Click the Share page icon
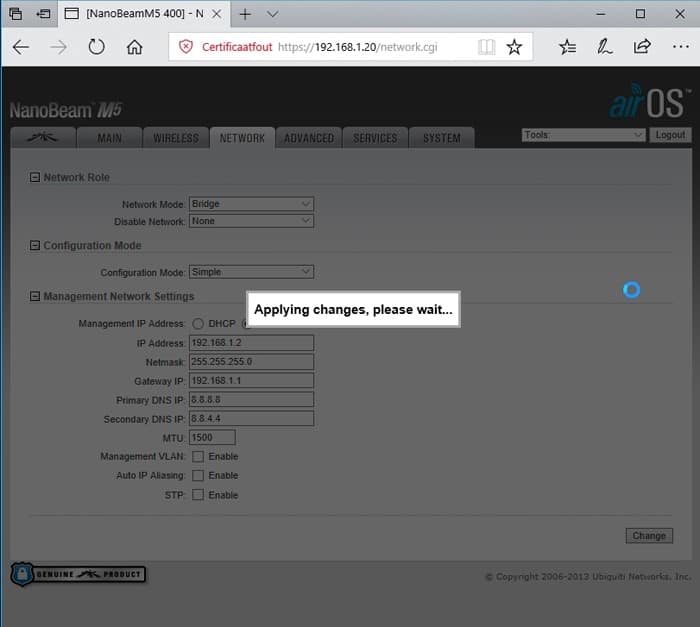Image resolution: width=700 pixels, height=627 pixels. pyautogui.click(x=642, y=46)
